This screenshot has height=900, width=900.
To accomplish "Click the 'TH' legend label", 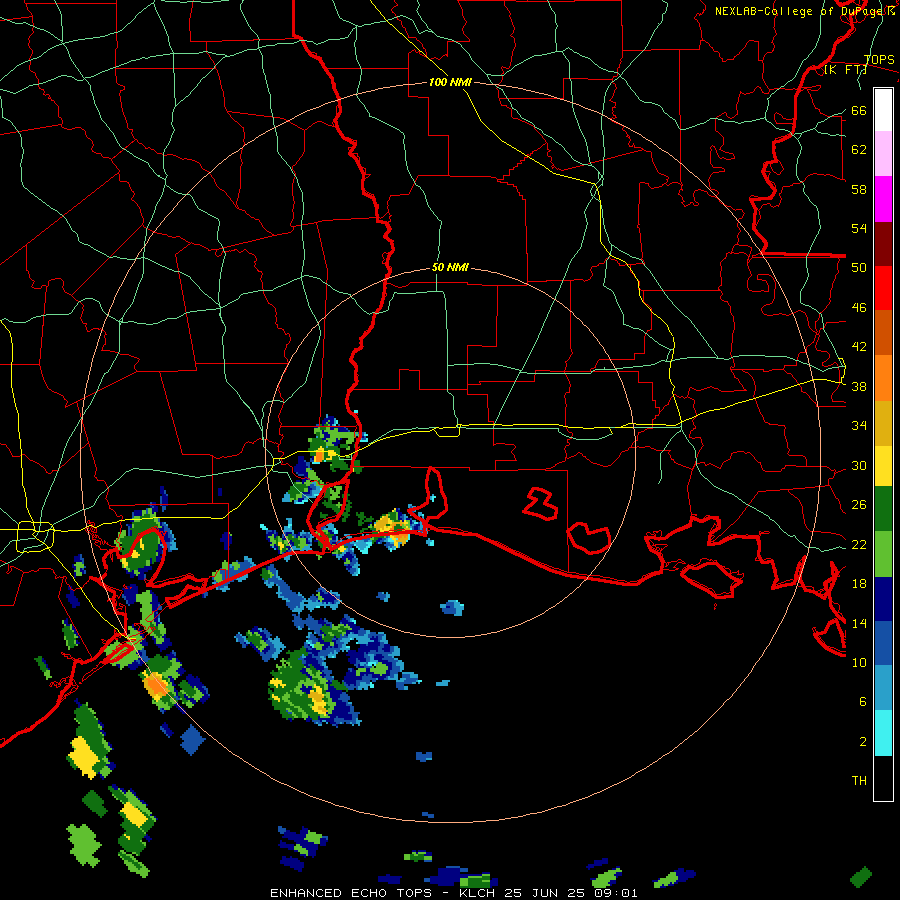I will [859, 781].
